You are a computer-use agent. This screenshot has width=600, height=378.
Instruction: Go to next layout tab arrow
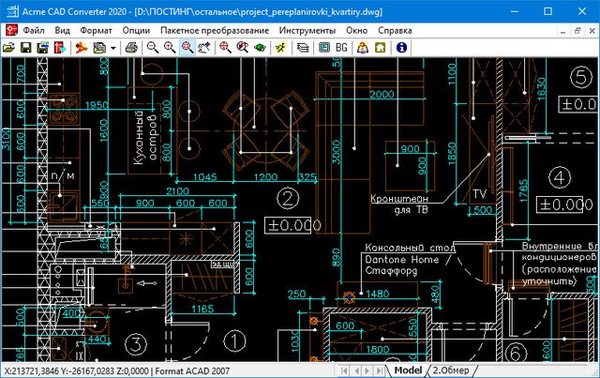pos(367,371)
